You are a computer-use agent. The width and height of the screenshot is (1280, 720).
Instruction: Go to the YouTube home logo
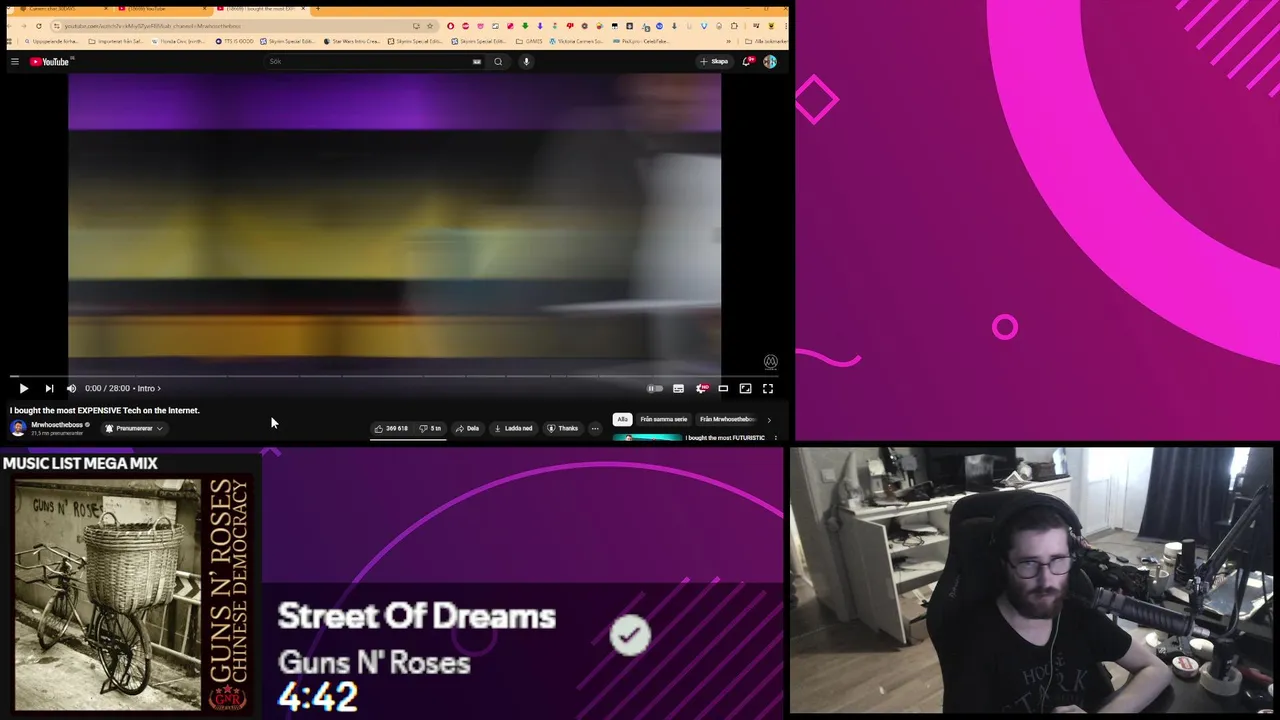pos(51,62)
